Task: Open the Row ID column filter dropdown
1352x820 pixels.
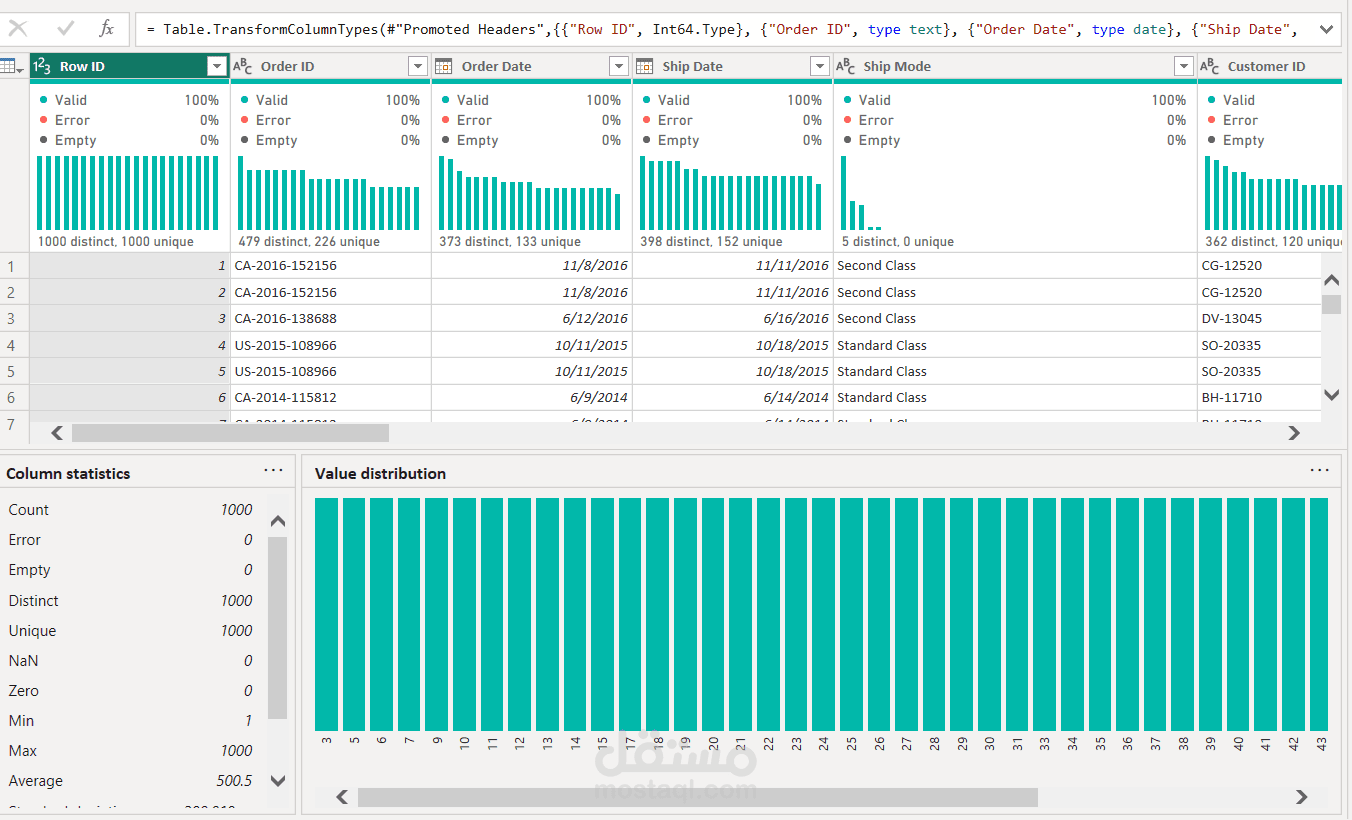Action: pyautogui.click(x=217, y=67)
